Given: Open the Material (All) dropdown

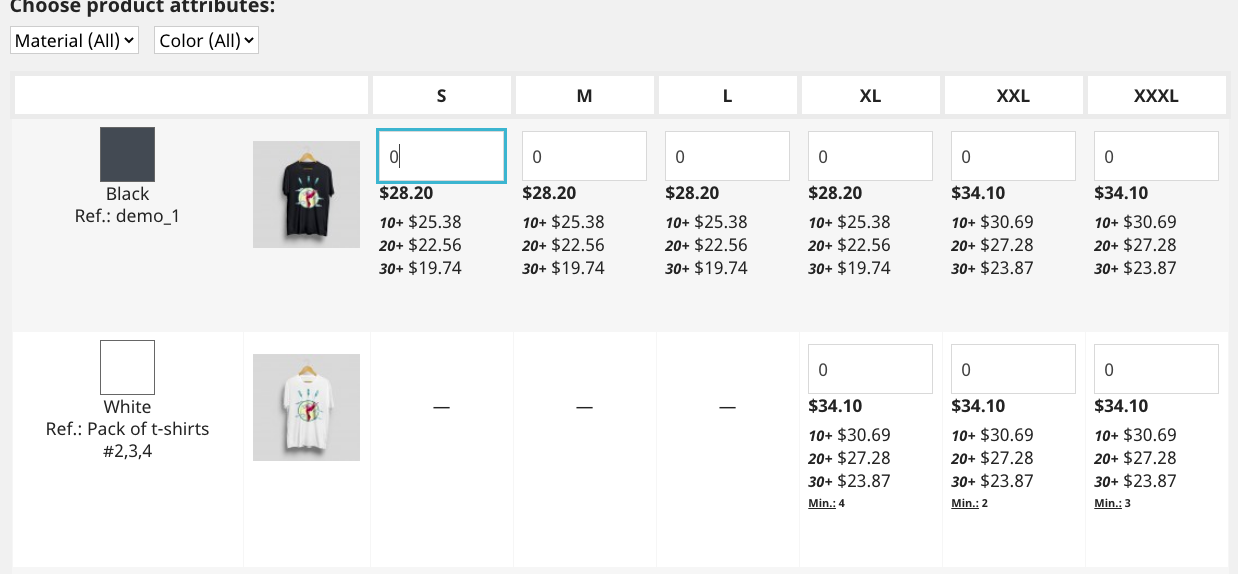Looking at the screenshot, I should point(74,41).
